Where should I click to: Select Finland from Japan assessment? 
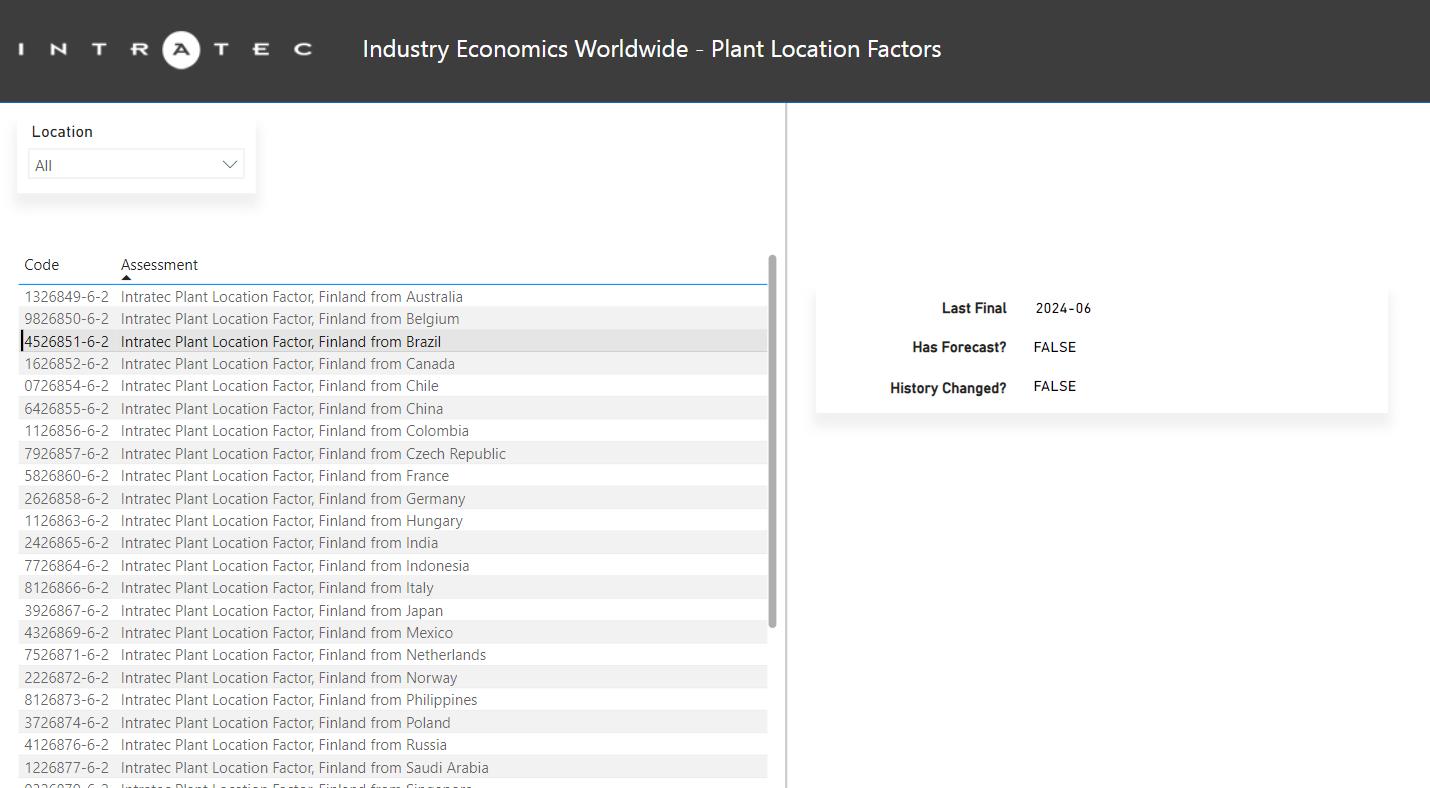pyautogui.click(x=282, y=611)
